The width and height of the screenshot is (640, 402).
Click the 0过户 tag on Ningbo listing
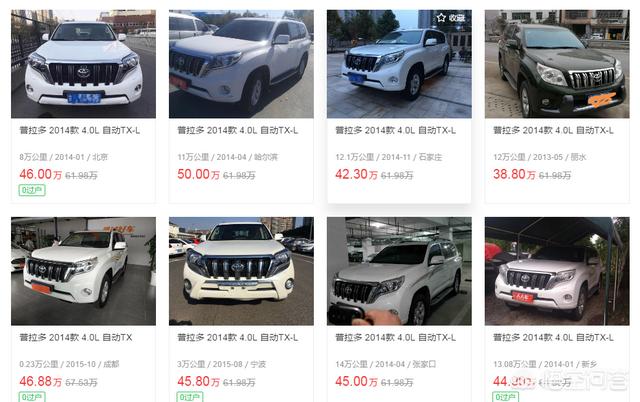coord(190,397)
